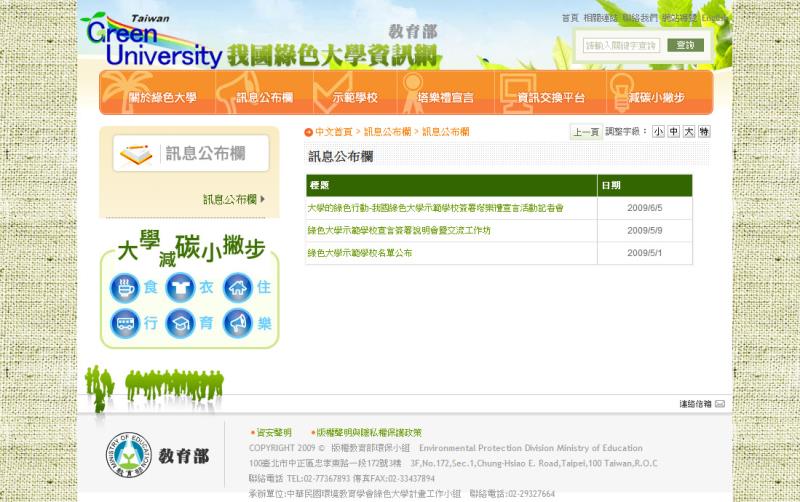Click the 連絡信箱 envelope icon

click(x=719, y=404)
